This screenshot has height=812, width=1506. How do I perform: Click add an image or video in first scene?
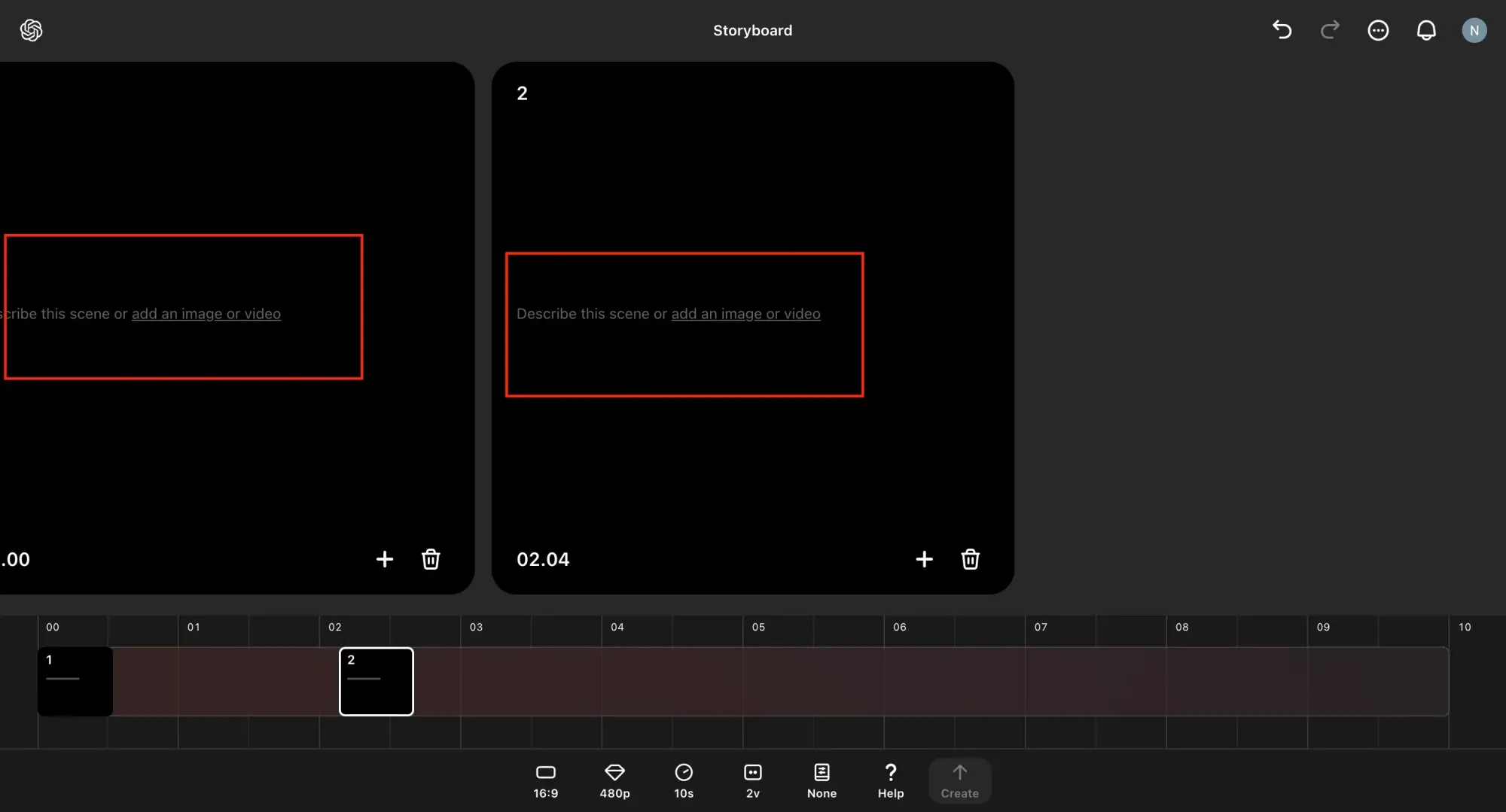click(x=206, y=314)
